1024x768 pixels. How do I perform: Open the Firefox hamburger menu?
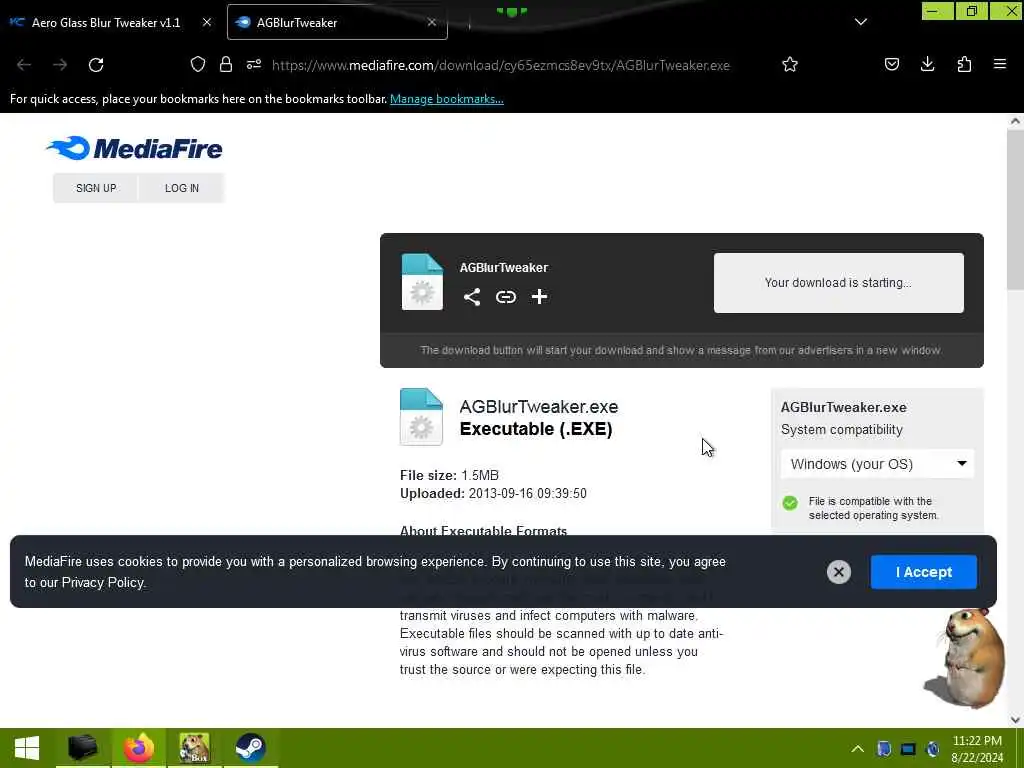pos(1000,64)
